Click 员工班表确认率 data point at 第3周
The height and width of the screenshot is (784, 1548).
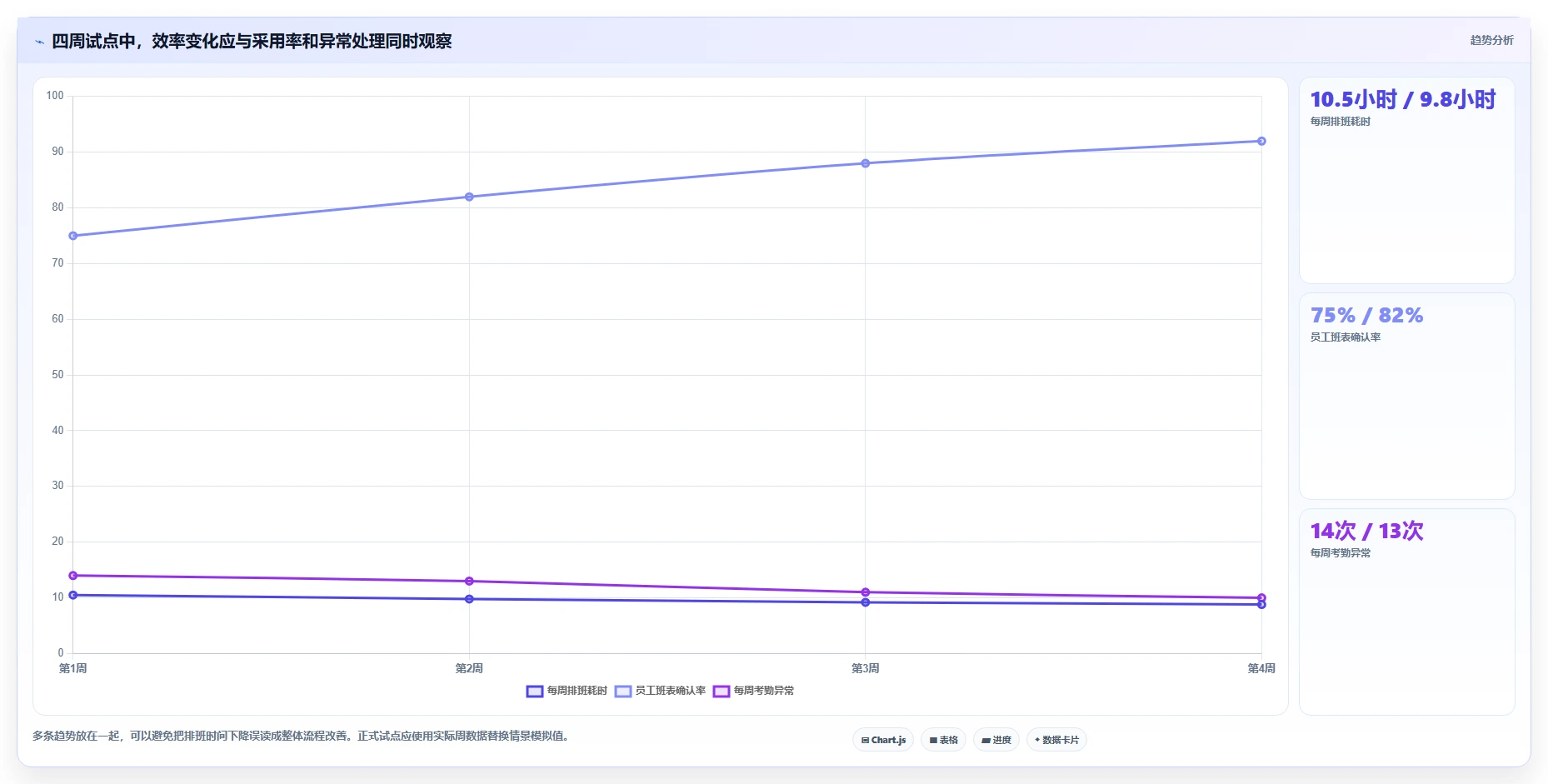tap(866, 163)
